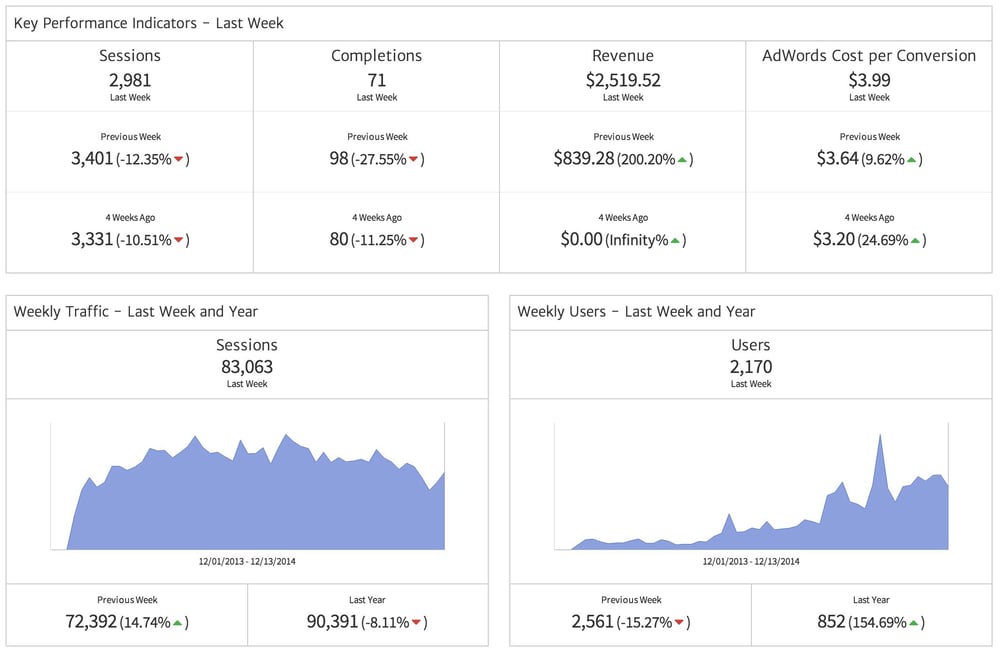The image size is (1000, 652).
Task: Click the red down arrow beside -11.25%
Action: pyautogui.click(x=413, y=240)
